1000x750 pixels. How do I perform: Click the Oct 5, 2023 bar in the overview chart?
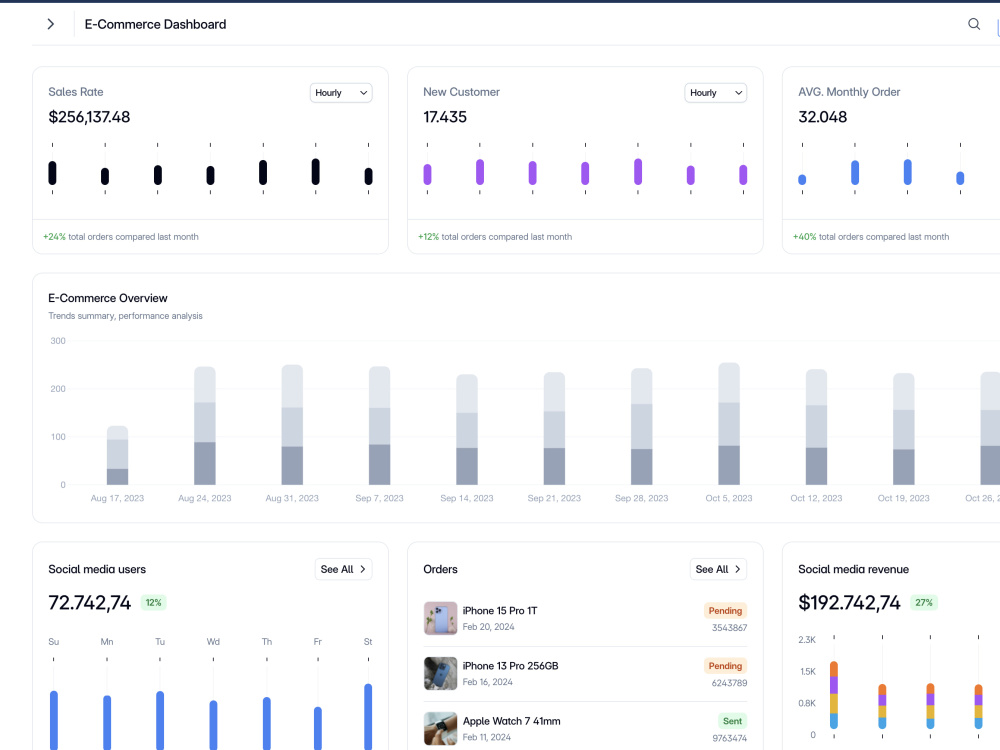tap(729, 424)
